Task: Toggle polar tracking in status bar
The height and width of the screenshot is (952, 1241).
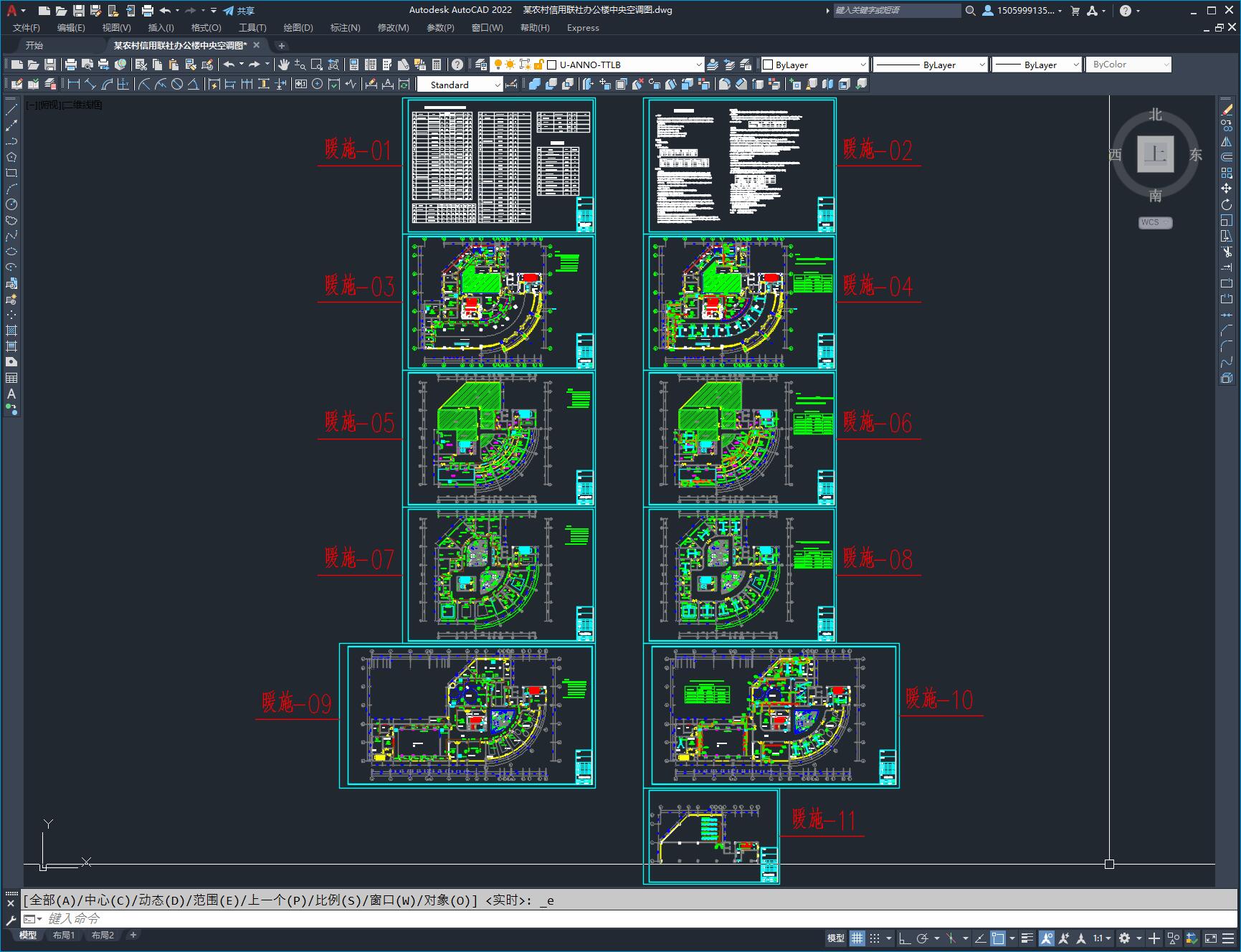Action: (923, 938)
